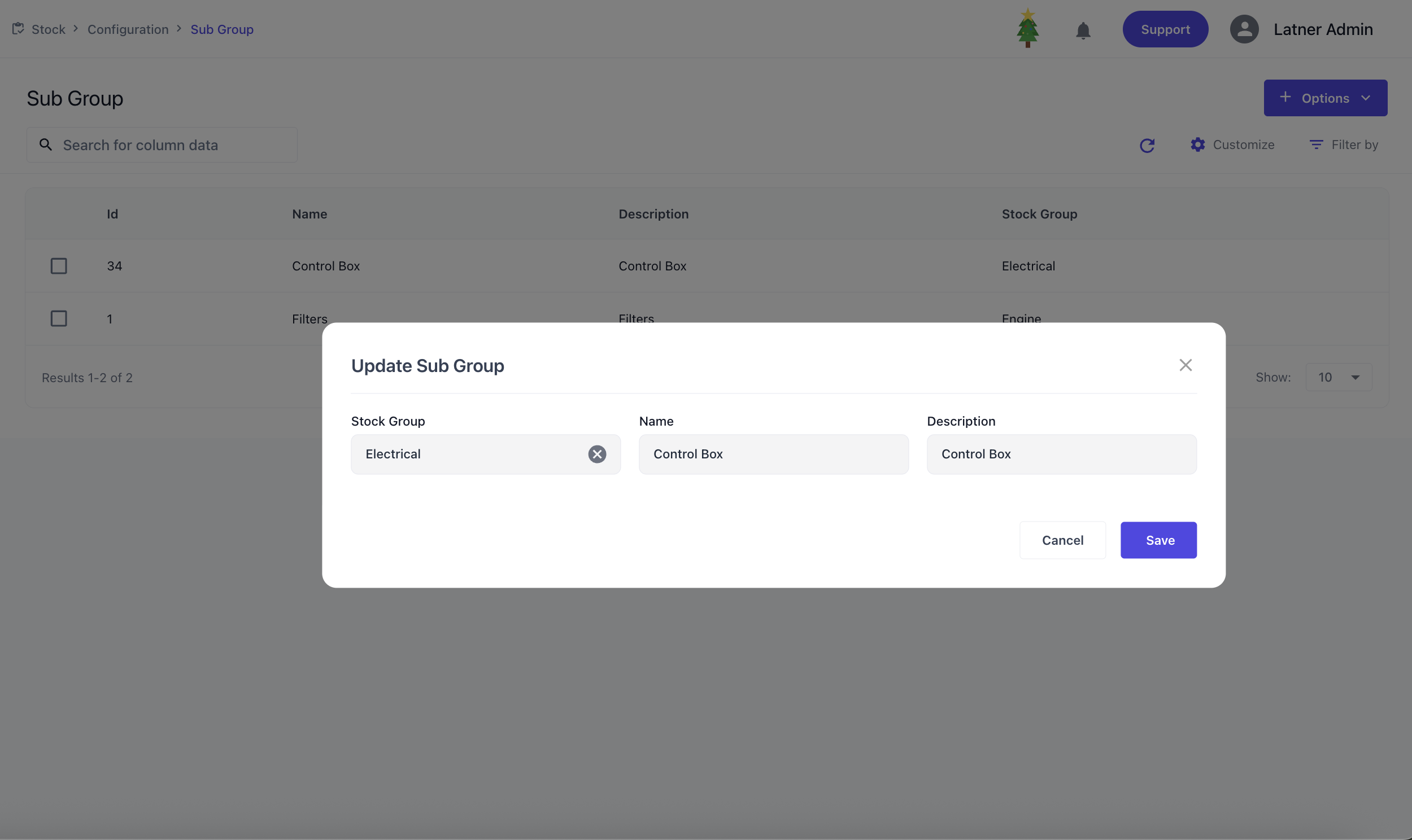Click the Christmas tree icon
Image resolution: width=1412 pixels, height=840 pixels.
[1027, 28]
